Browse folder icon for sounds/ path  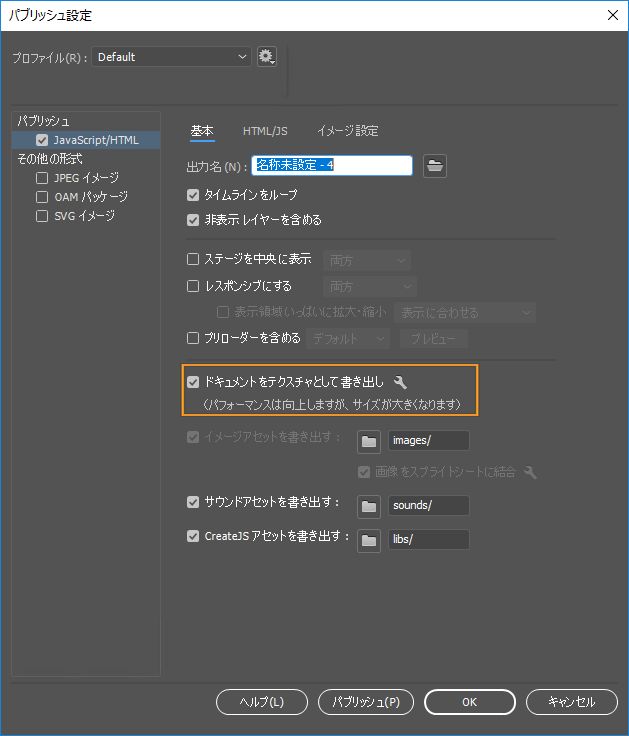pyautogui.click(x=368, y=506)
